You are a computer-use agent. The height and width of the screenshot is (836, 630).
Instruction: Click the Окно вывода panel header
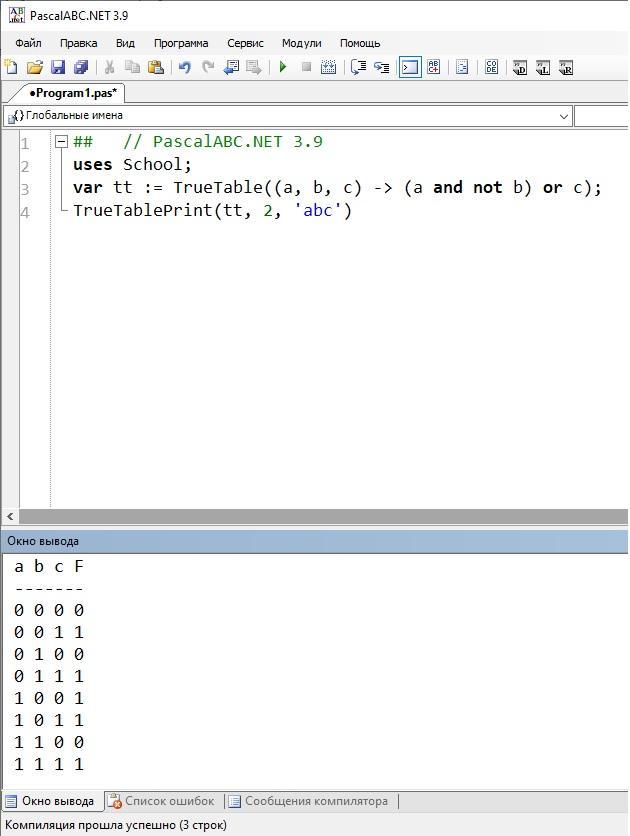[315, 541]
